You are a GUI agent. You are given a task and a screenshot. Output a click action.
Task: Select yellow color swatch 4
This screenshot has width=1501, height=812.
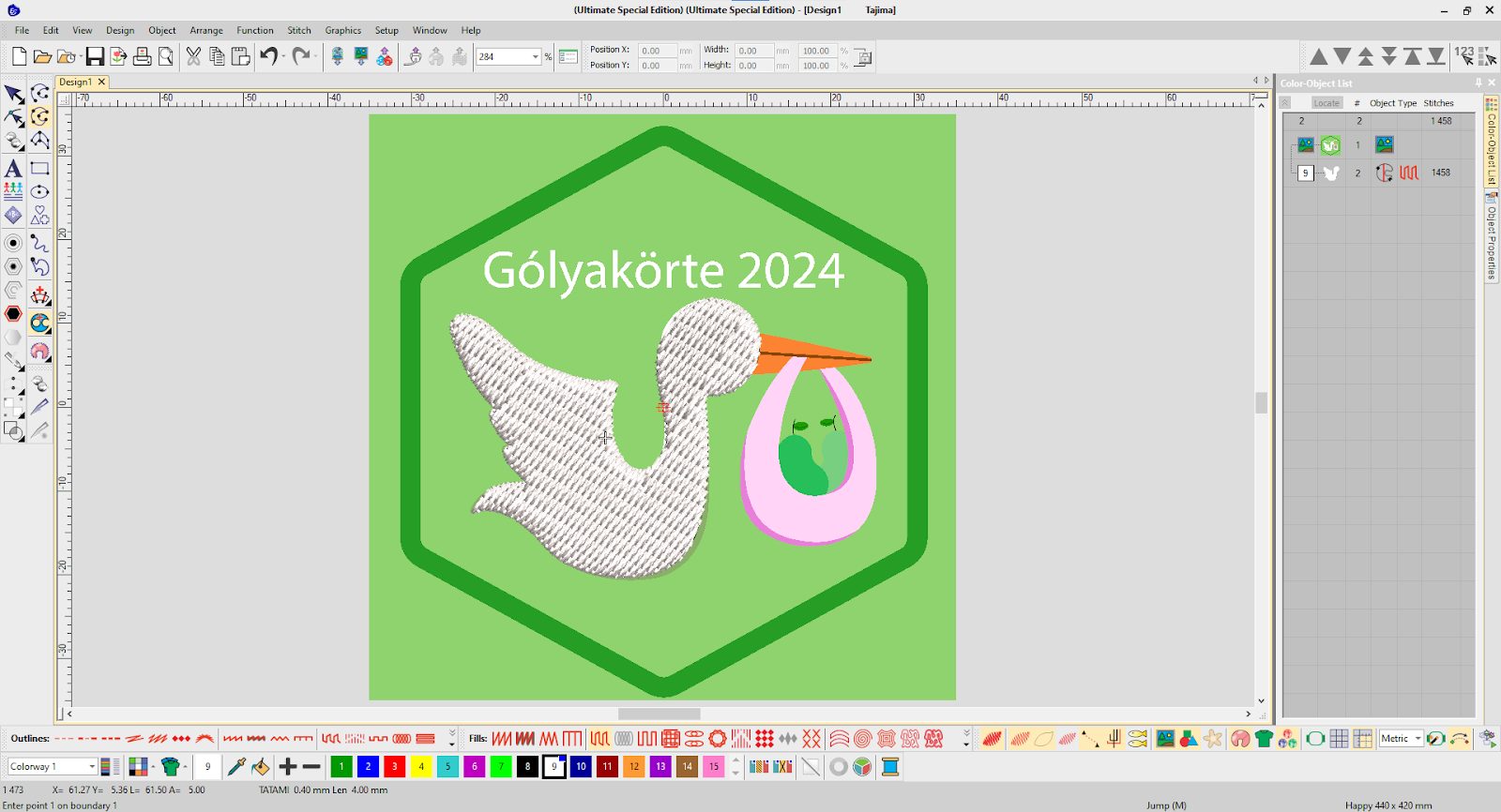pyautogui.click(x=421, y=767)
